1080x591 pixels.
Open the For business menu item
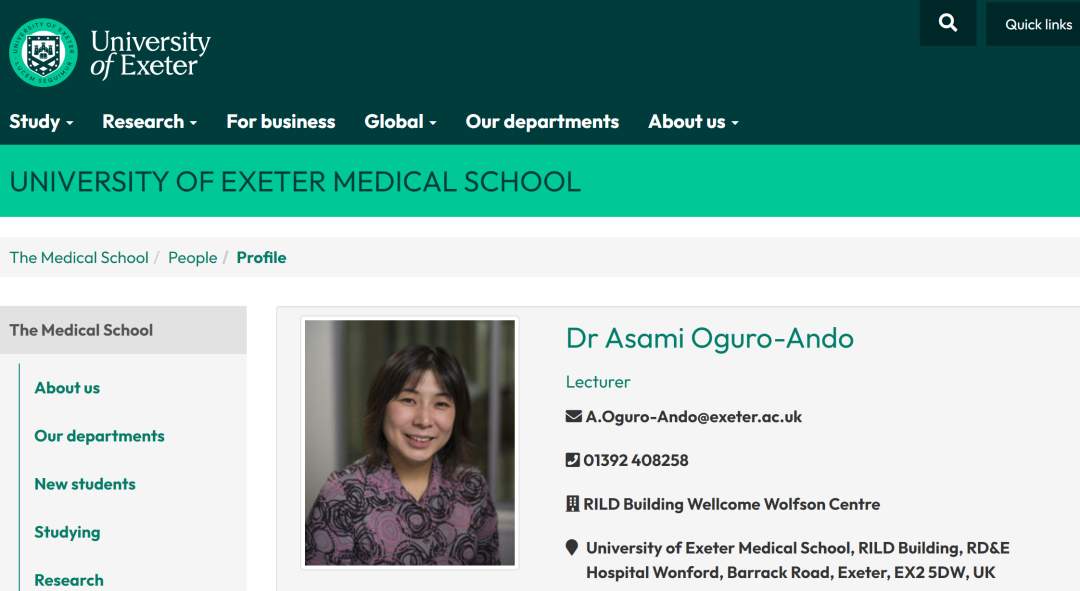click(x=281, y=122)
